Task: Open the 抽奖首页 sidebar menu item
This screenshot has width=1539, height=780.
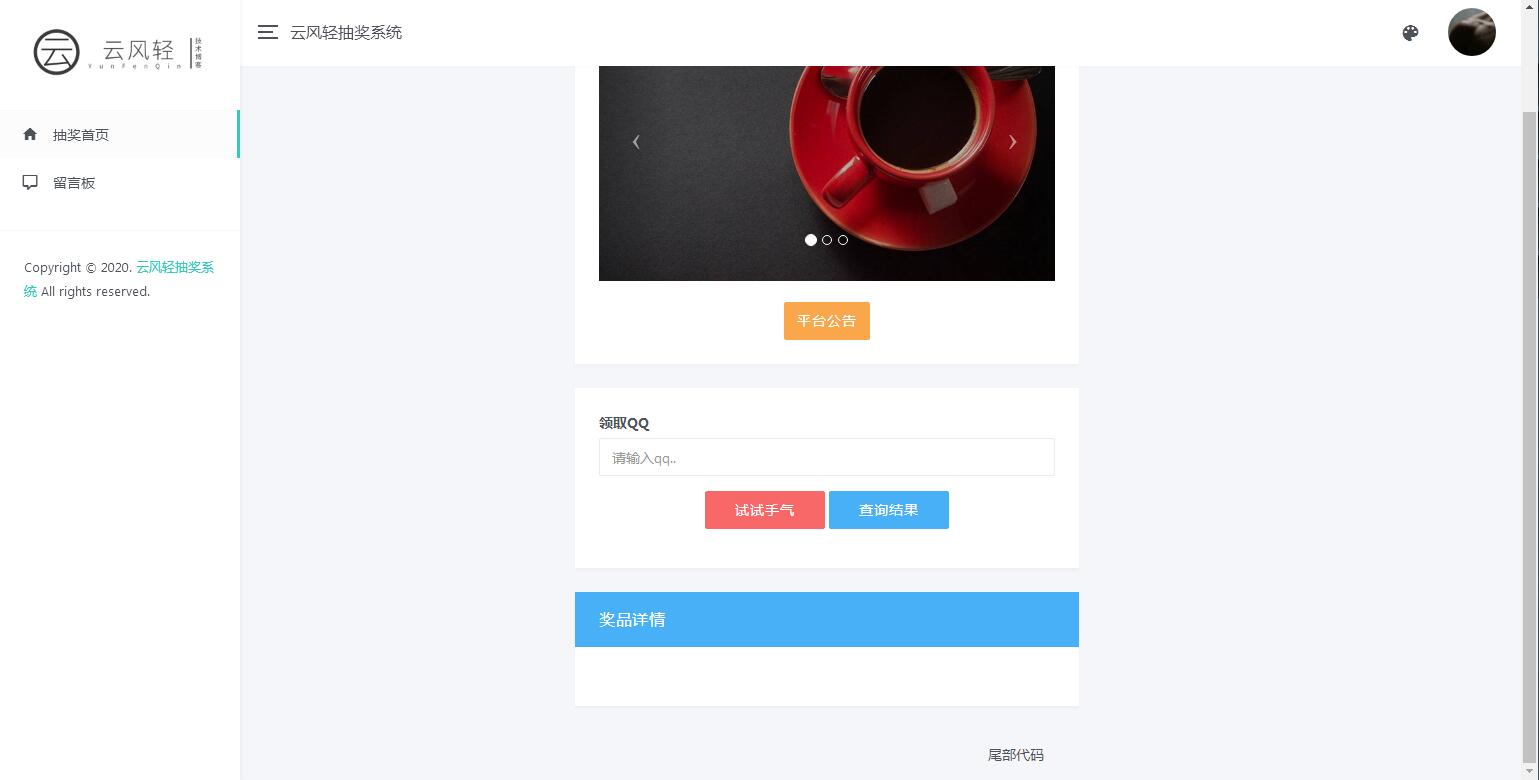Action: [x=81, y=134]
